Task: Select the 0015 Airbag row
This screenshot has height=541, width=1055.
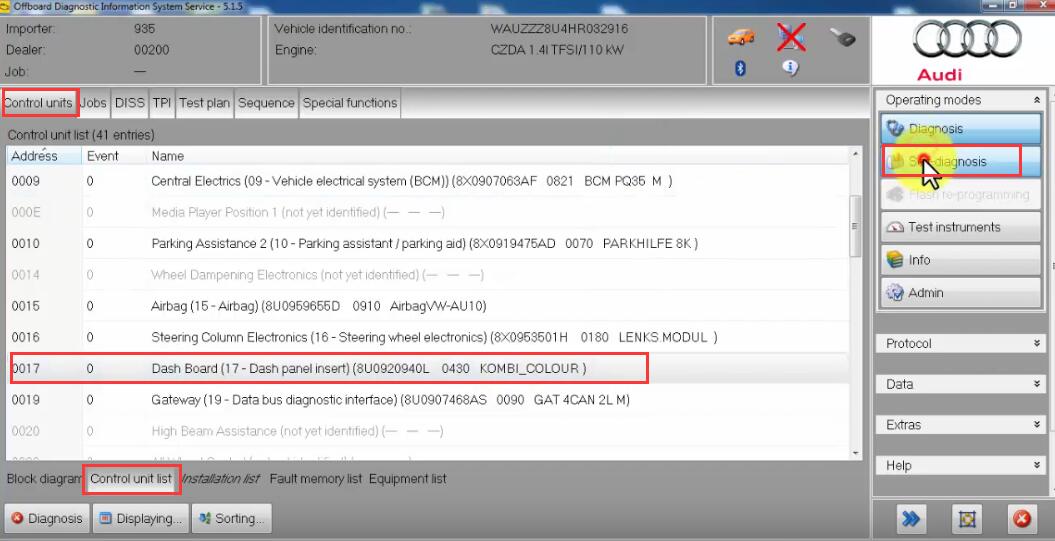Action: [428, 306]
